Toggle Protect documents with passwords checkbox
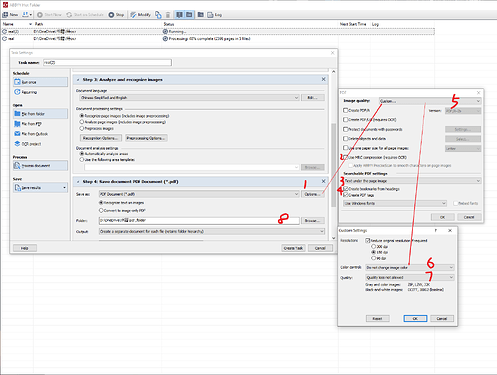This screenshot has width=497, height=375. pos(346,129)
